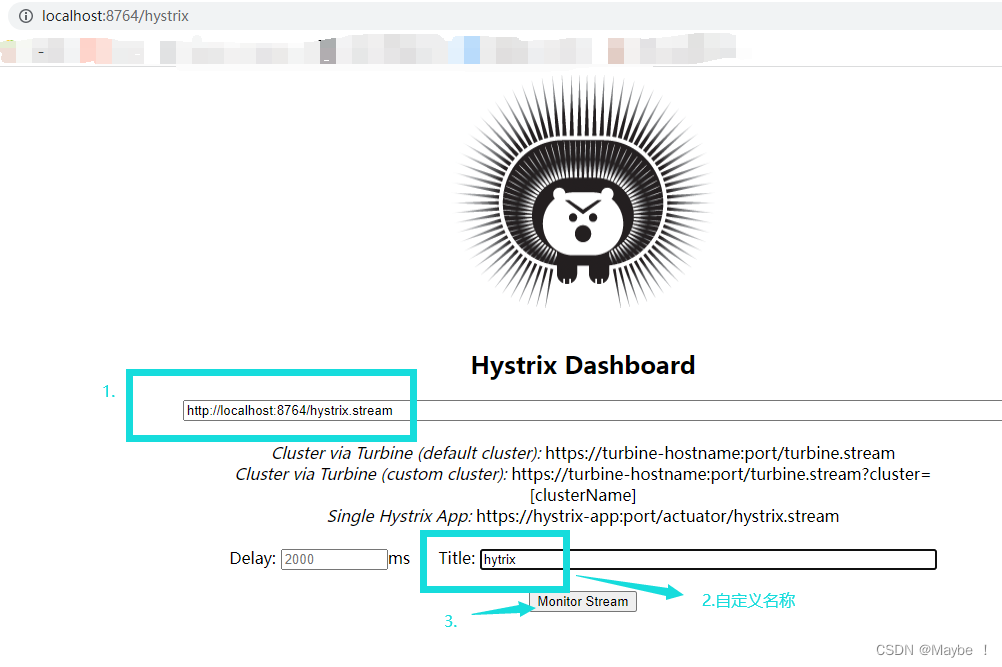The image size is (1002, 667).
Task: Click the custom cluster turbine.stream?cluster= text
Action: click(x=721, y=474)
